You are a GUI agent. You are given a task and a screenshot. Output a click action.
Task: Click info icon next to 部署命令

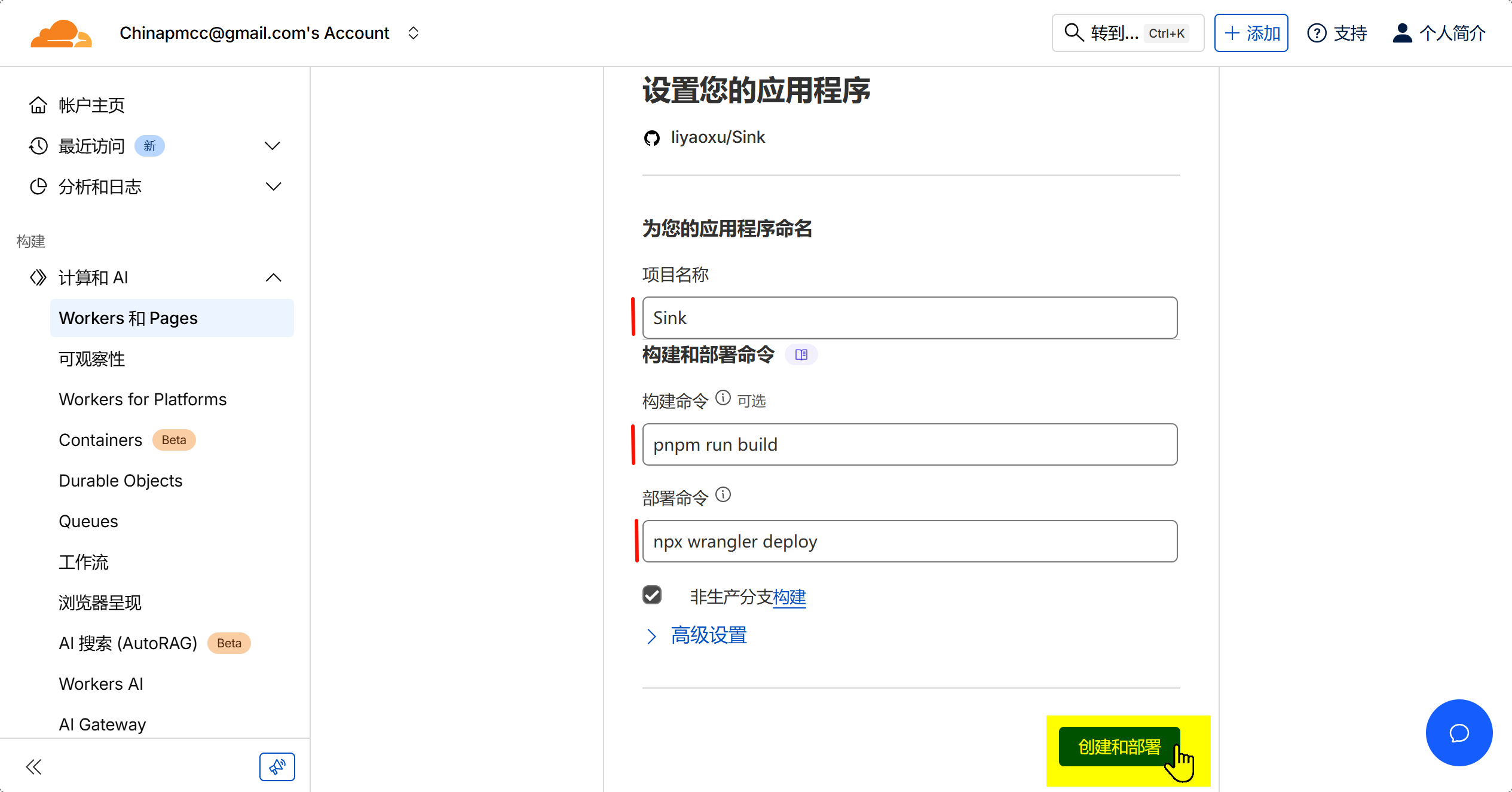pyautogui.click(x=723, y=495)
